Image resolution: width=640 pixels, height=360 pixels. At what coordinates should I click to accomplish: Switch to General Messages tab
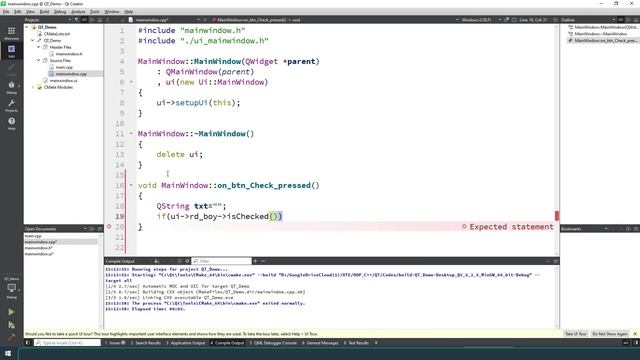320,343
